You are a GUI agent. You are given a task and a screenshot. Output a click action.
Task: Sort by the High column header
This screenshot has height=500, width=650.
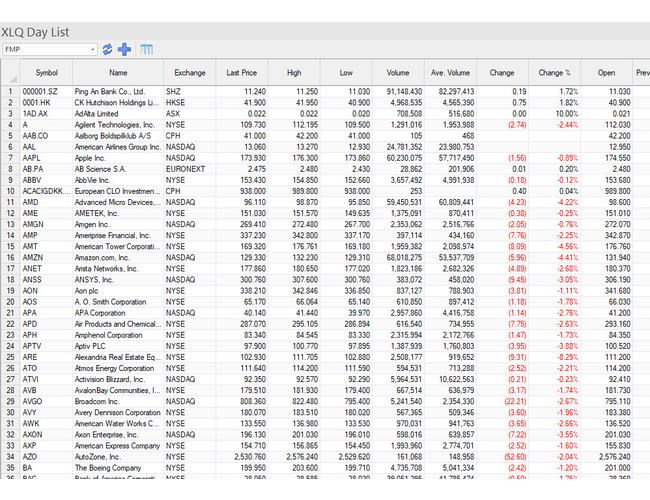tap(294, 73)
